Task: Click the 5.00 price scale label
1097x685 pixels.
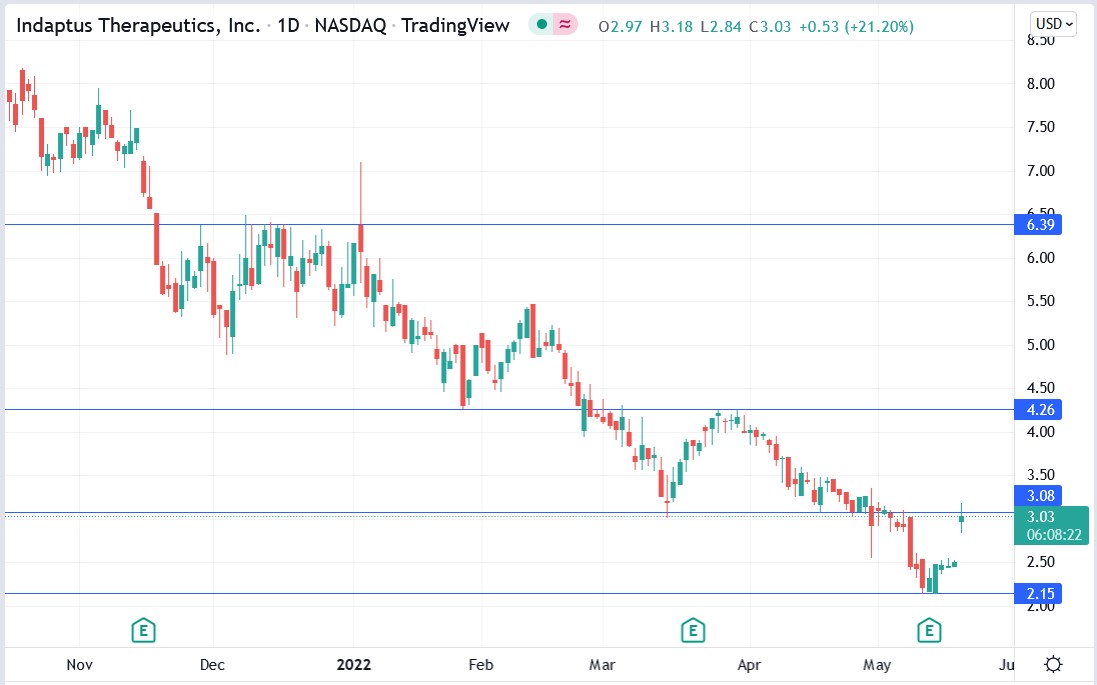Action: (1040, 344)
